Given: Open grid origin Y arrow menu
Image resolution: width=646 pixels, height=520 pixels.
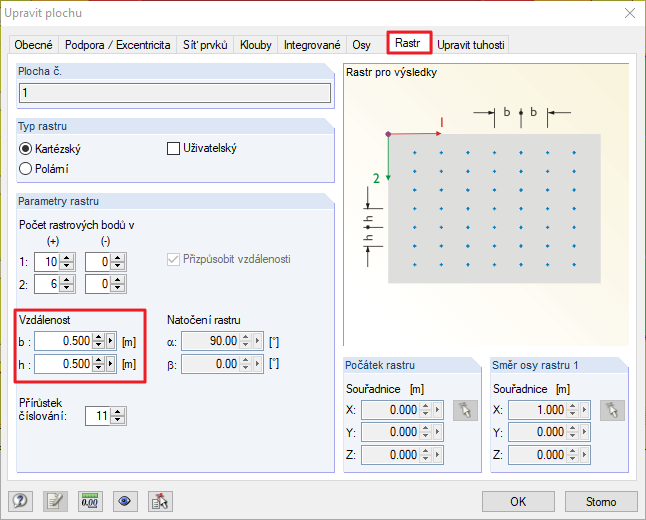Looking at the screenshot, I should (438, 432).
